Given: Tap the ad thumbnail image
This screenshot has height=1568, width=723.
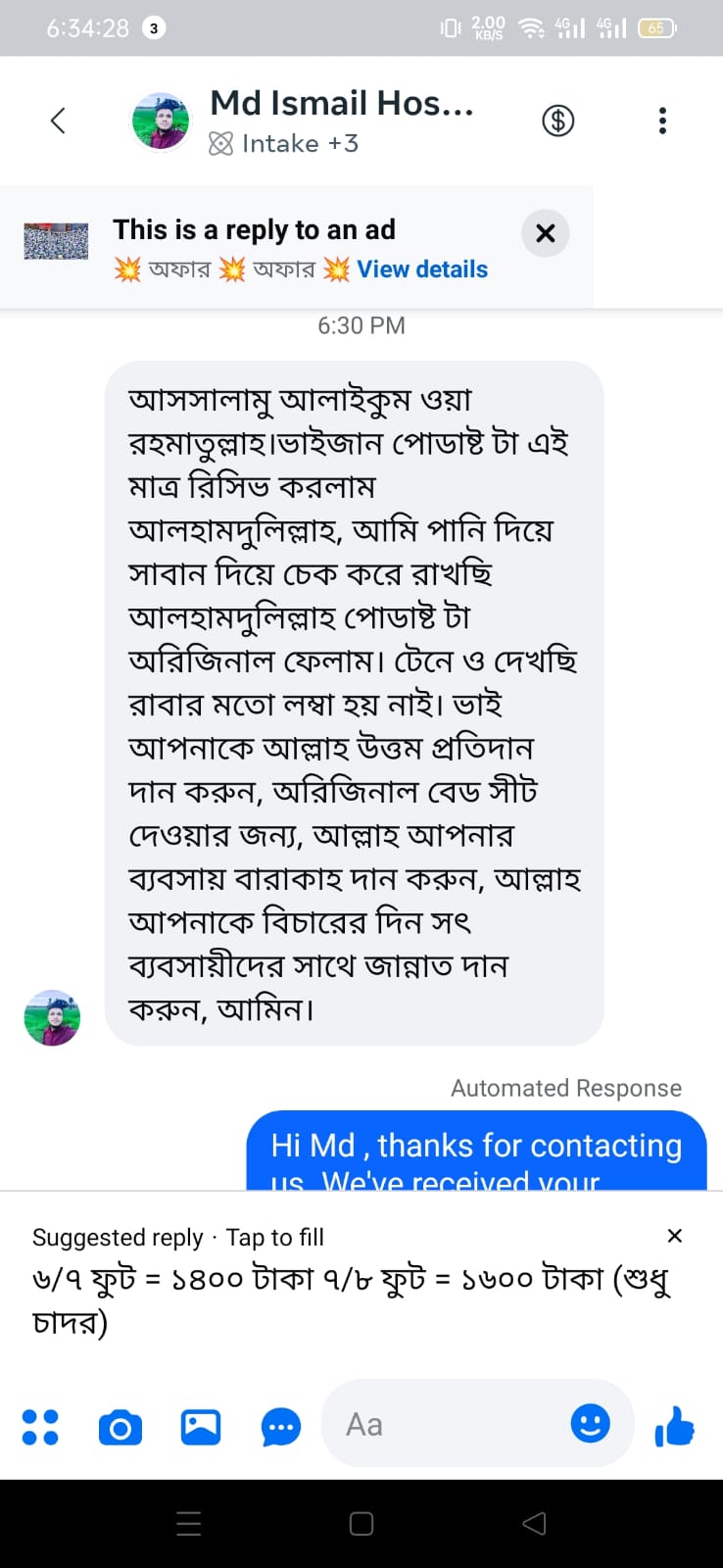Looking at the screenshot, I should pos(56,241).
